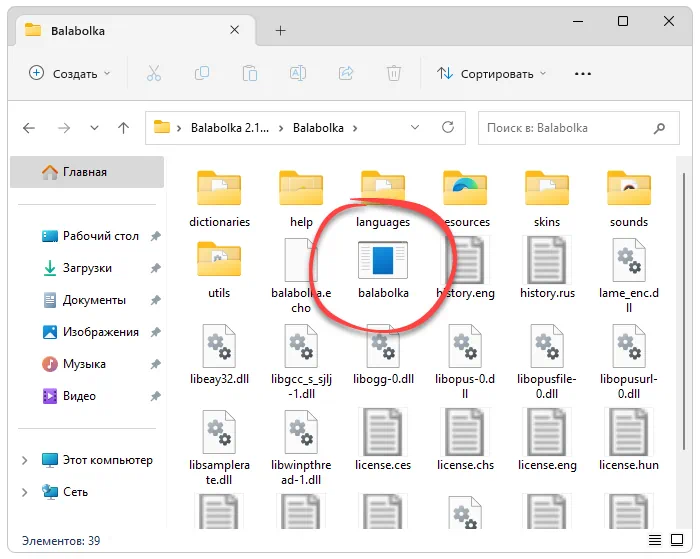Click the Share icon in toolbar

346,73
